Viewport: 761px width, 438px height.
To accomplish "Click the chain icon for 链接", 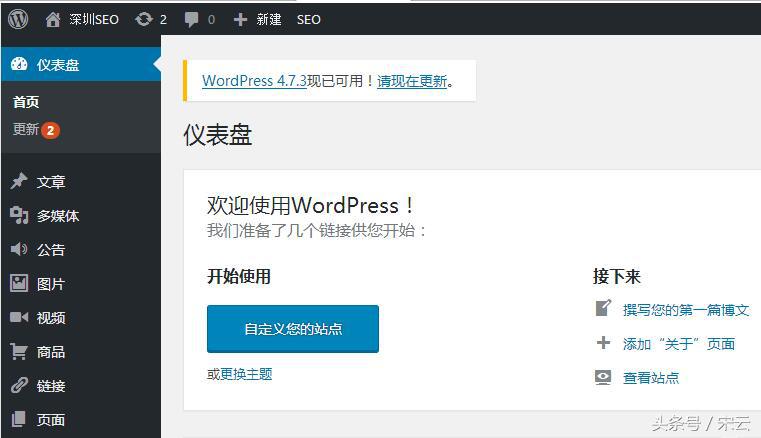I will tap(19, 385).
